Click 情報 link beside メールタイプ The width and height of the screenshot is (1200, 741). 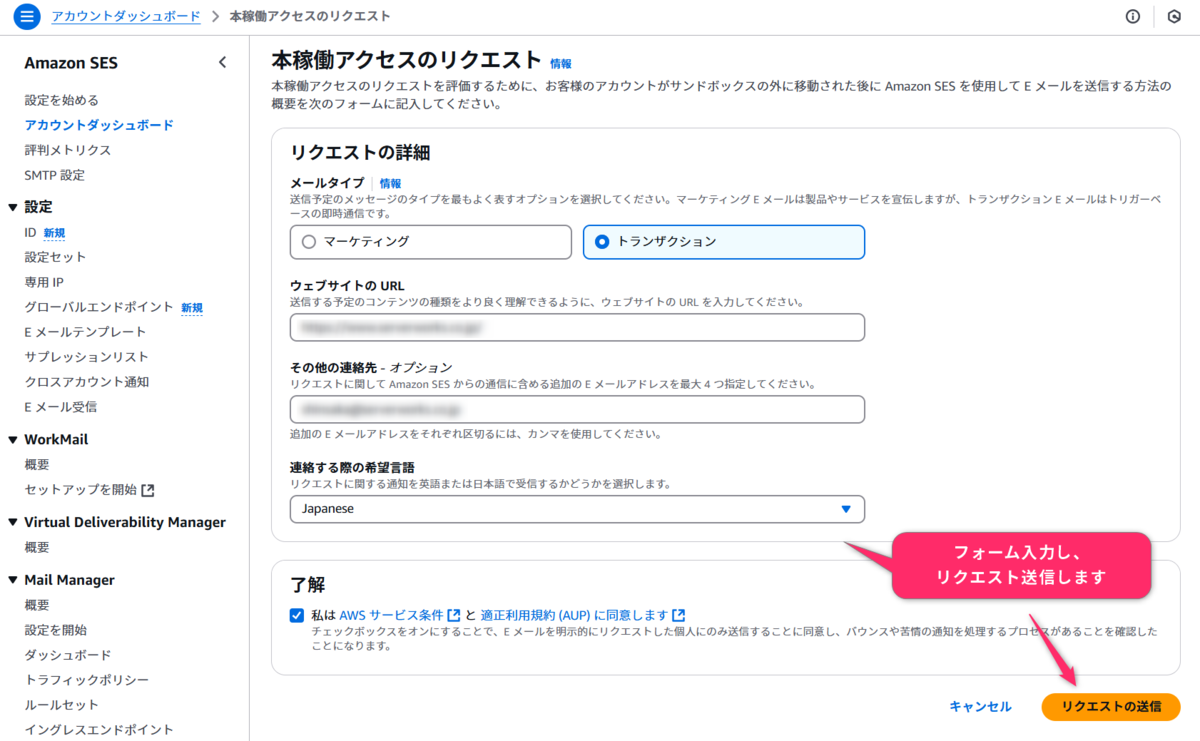point(390,184)
